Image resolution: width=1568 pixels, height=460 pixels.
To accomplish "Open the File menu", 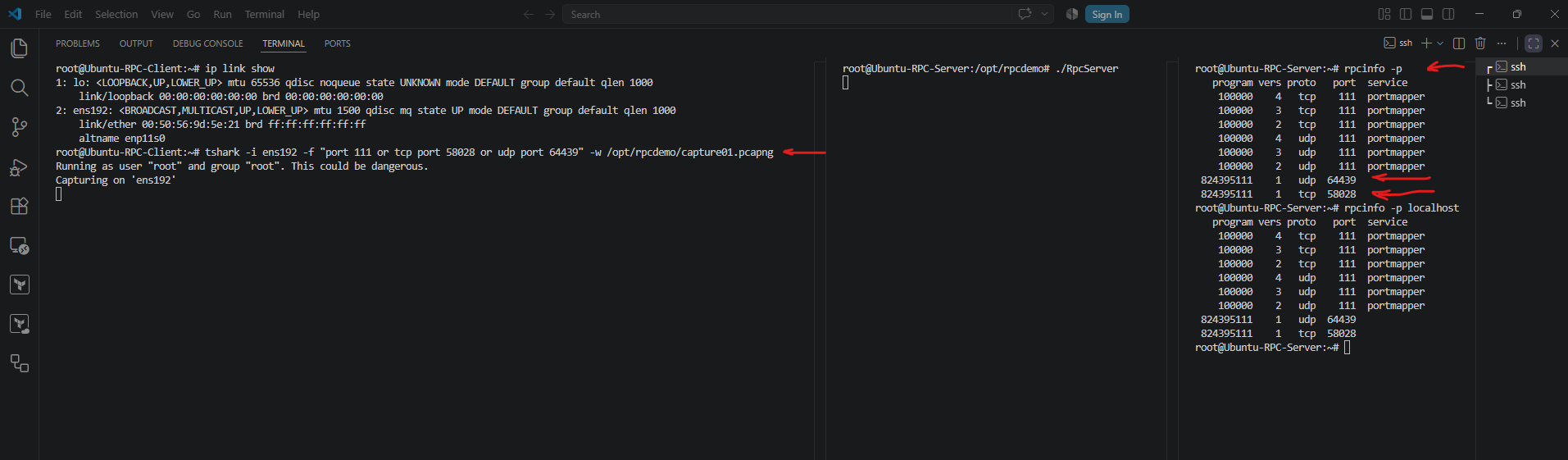I will click(x=43, y=14).
